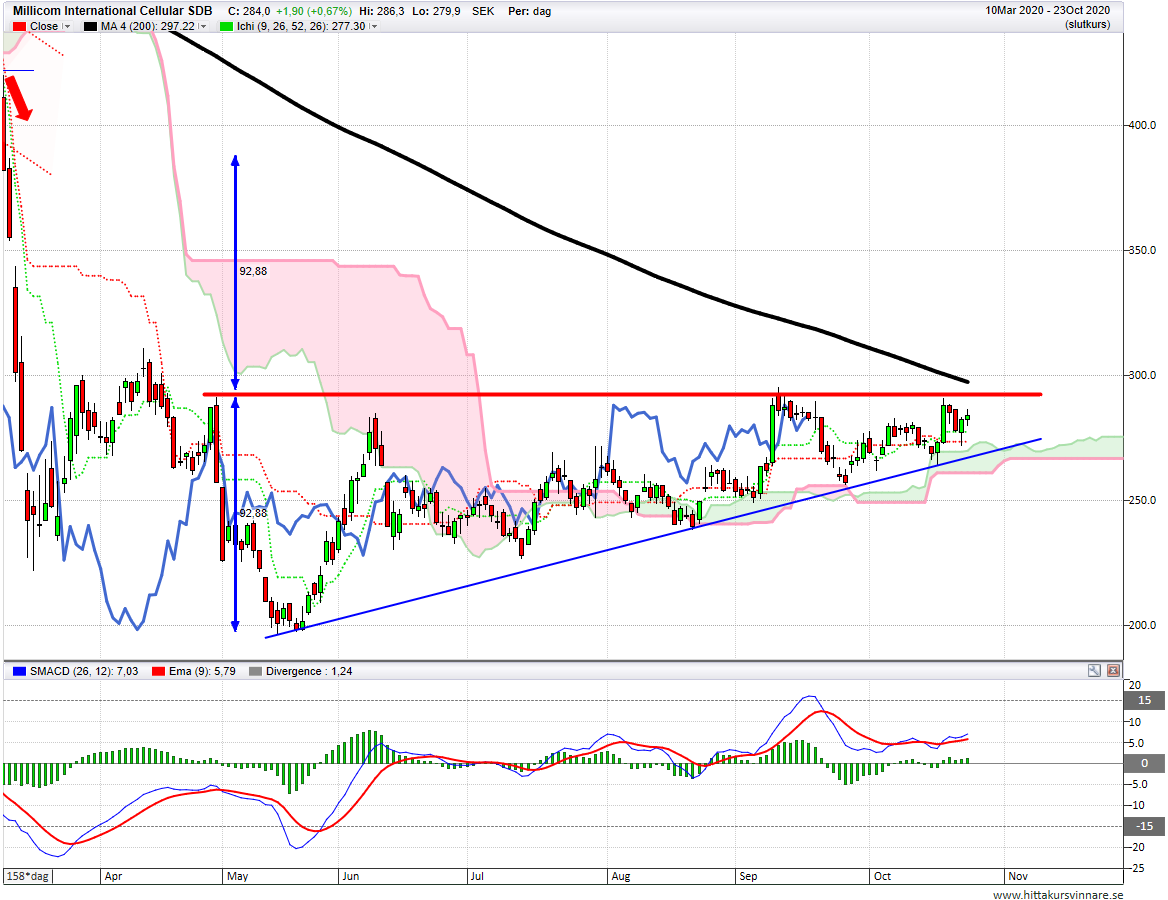
Task: Click the 250.0 price axis label
Action: [1141, 501]
